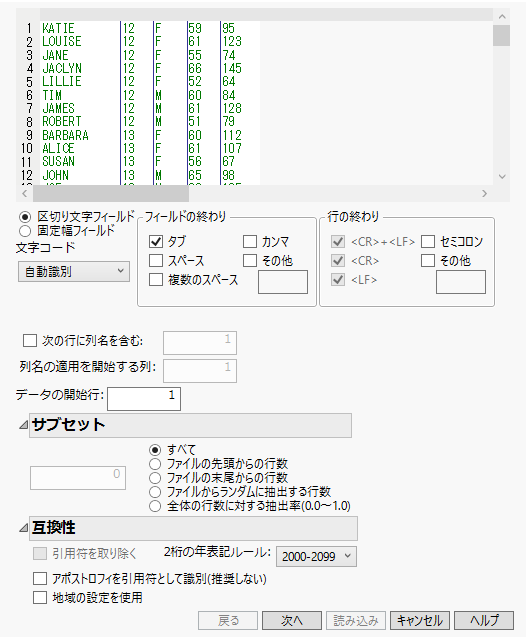526x637 pixels.
Task: Click KATIE in preview row 1
Action: (58, 28)
